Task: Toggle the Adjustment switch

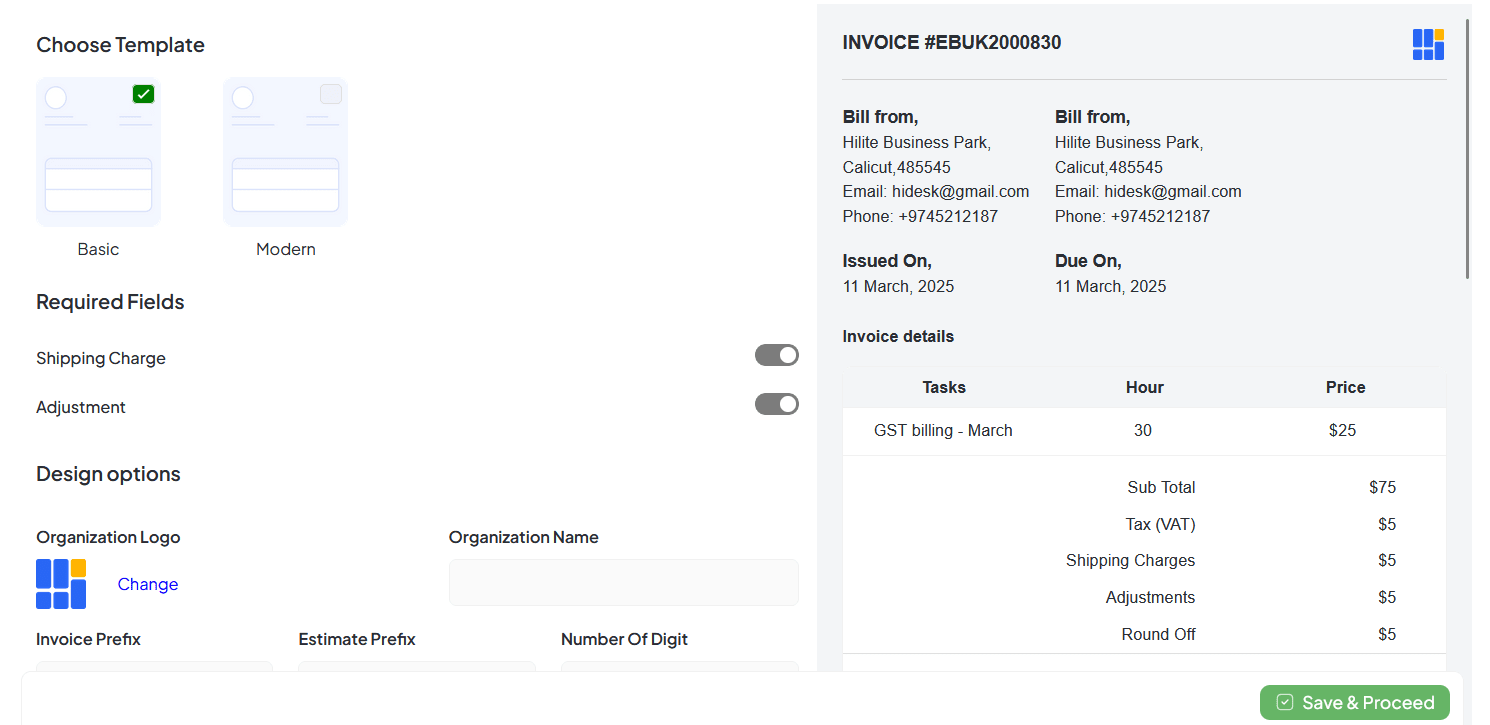Action: pos(776,404)
